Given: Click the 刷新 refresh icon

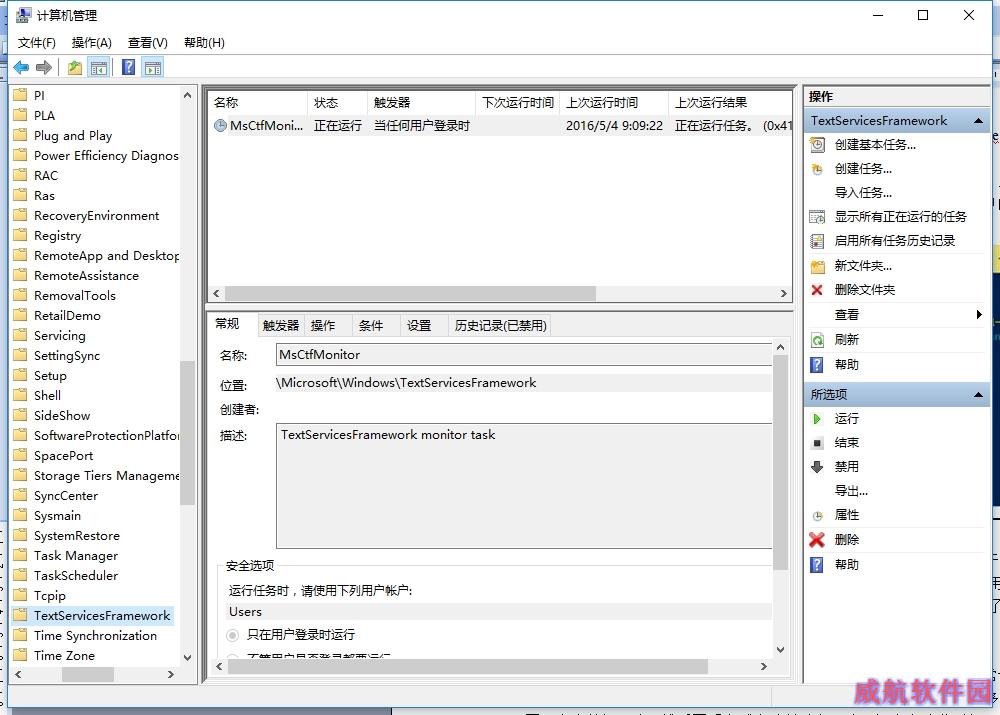Looking at the screenshot, I should [x=817, y=340].
